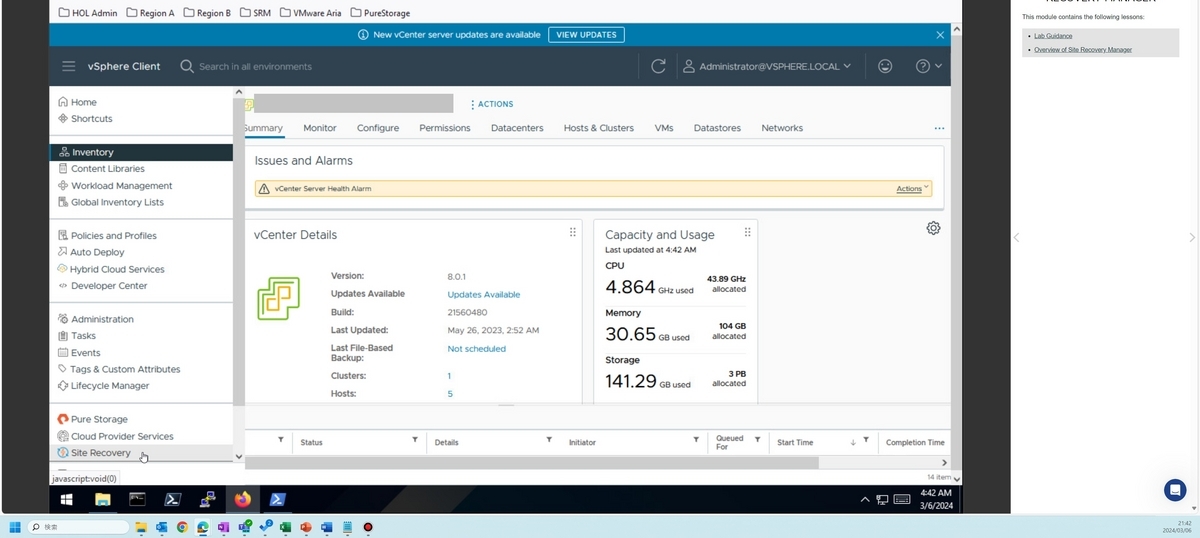
Task: Filter the Queued For column
Action: 757,440
